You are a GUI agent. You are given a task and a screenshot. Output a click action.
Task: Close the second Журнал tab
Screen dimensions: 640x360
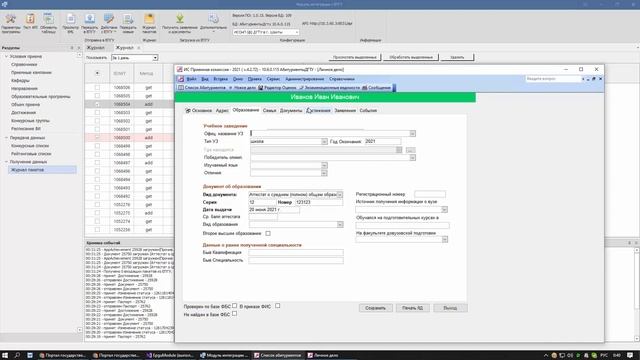(139, 48)
